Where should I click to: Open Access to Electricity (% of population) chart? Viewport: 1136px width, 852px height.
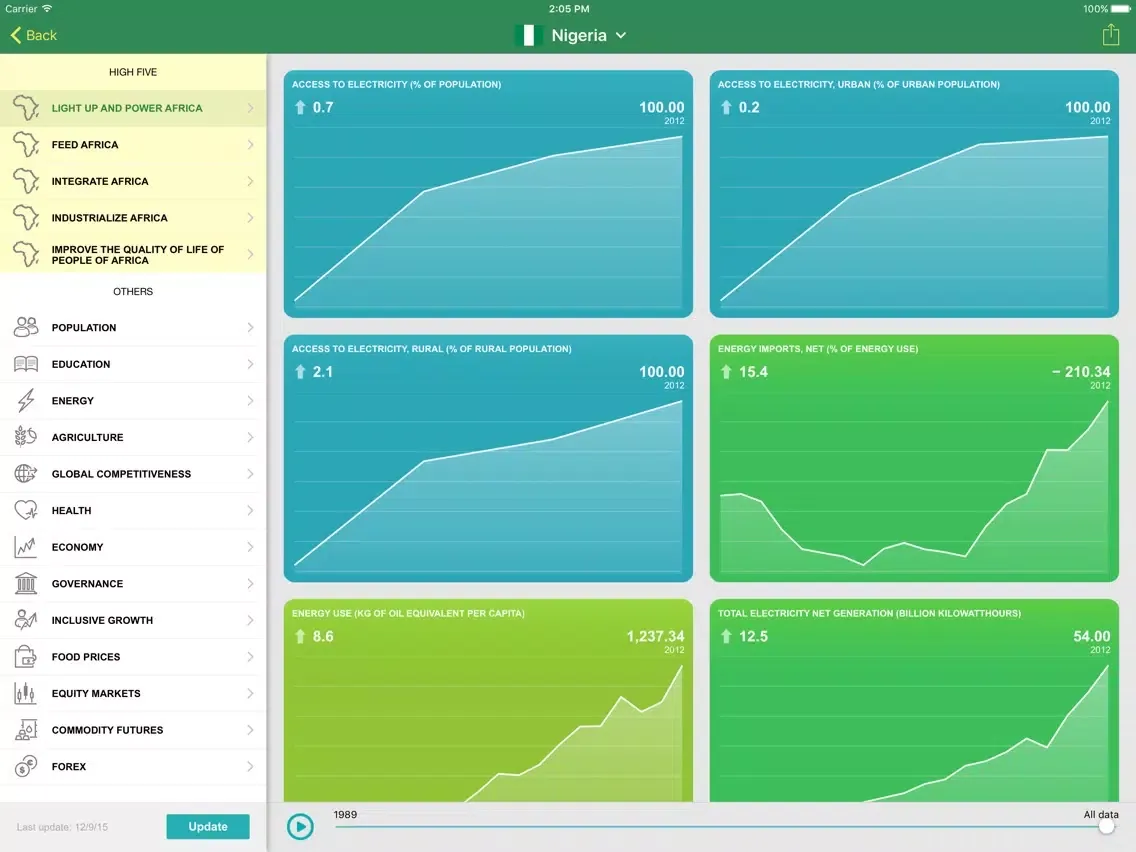(x=488, y=193)
